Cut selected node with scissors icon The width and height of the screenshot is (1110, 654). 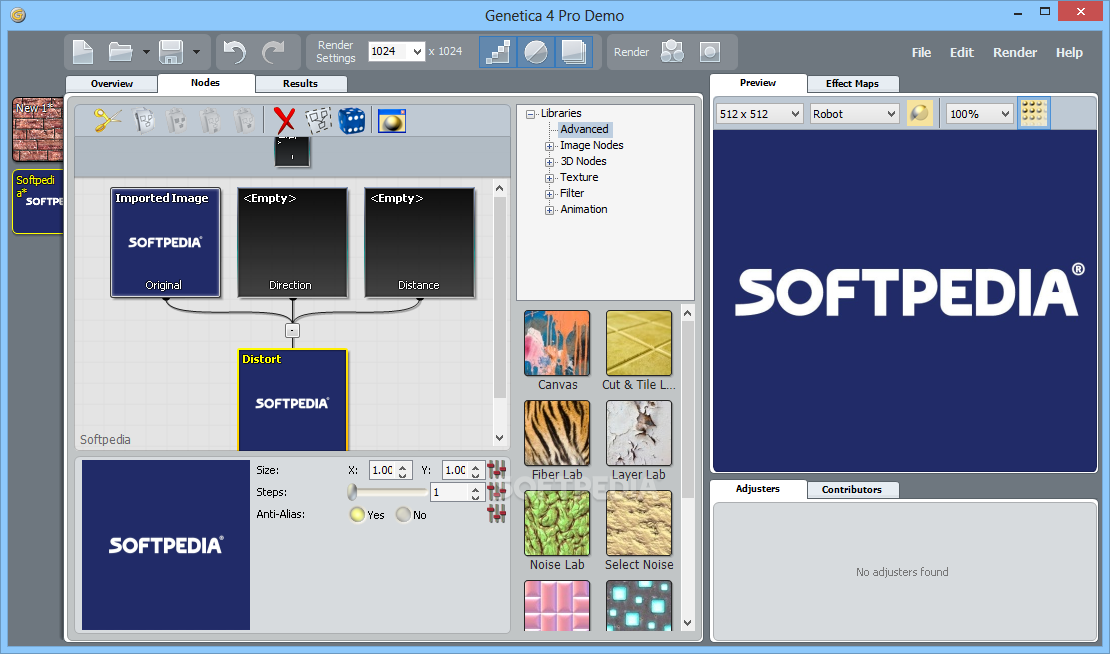(x=108, y=120)
